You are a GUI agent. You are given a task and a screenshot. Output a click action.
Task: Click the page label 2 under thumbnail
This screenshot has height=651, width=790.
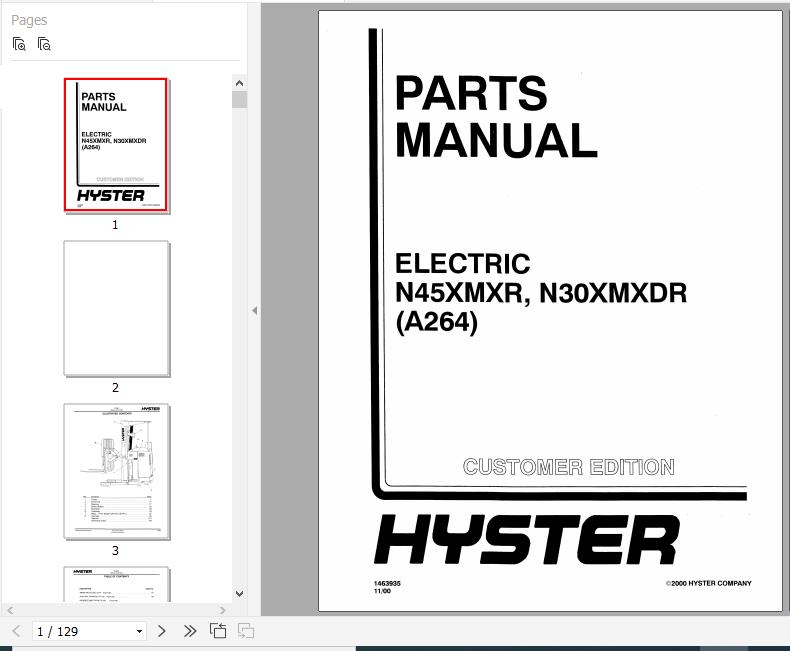point(115,387)
